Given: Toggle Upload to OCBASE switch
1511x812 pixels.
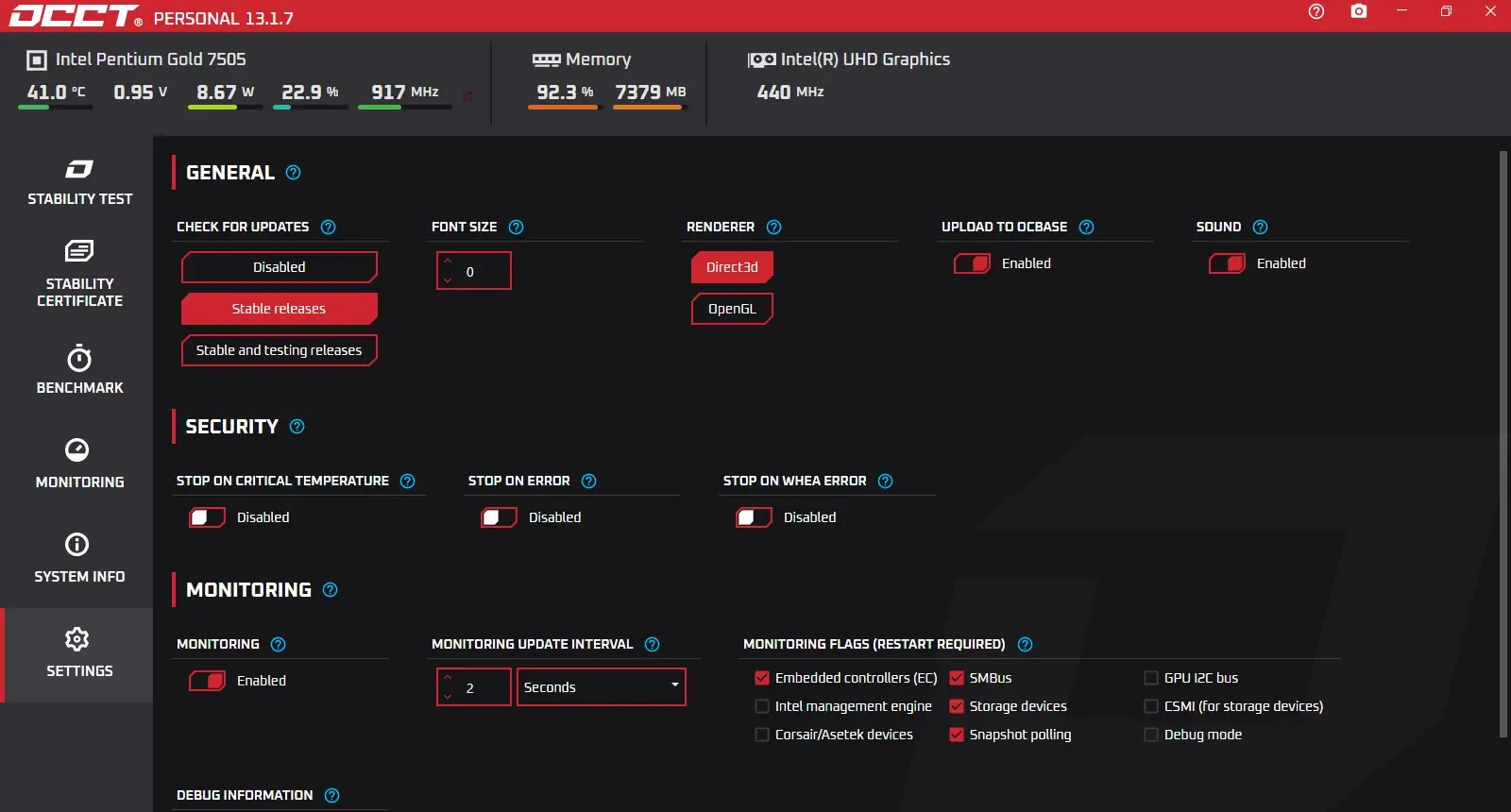Looking at the screenshot, I should [x=972, y=264].
